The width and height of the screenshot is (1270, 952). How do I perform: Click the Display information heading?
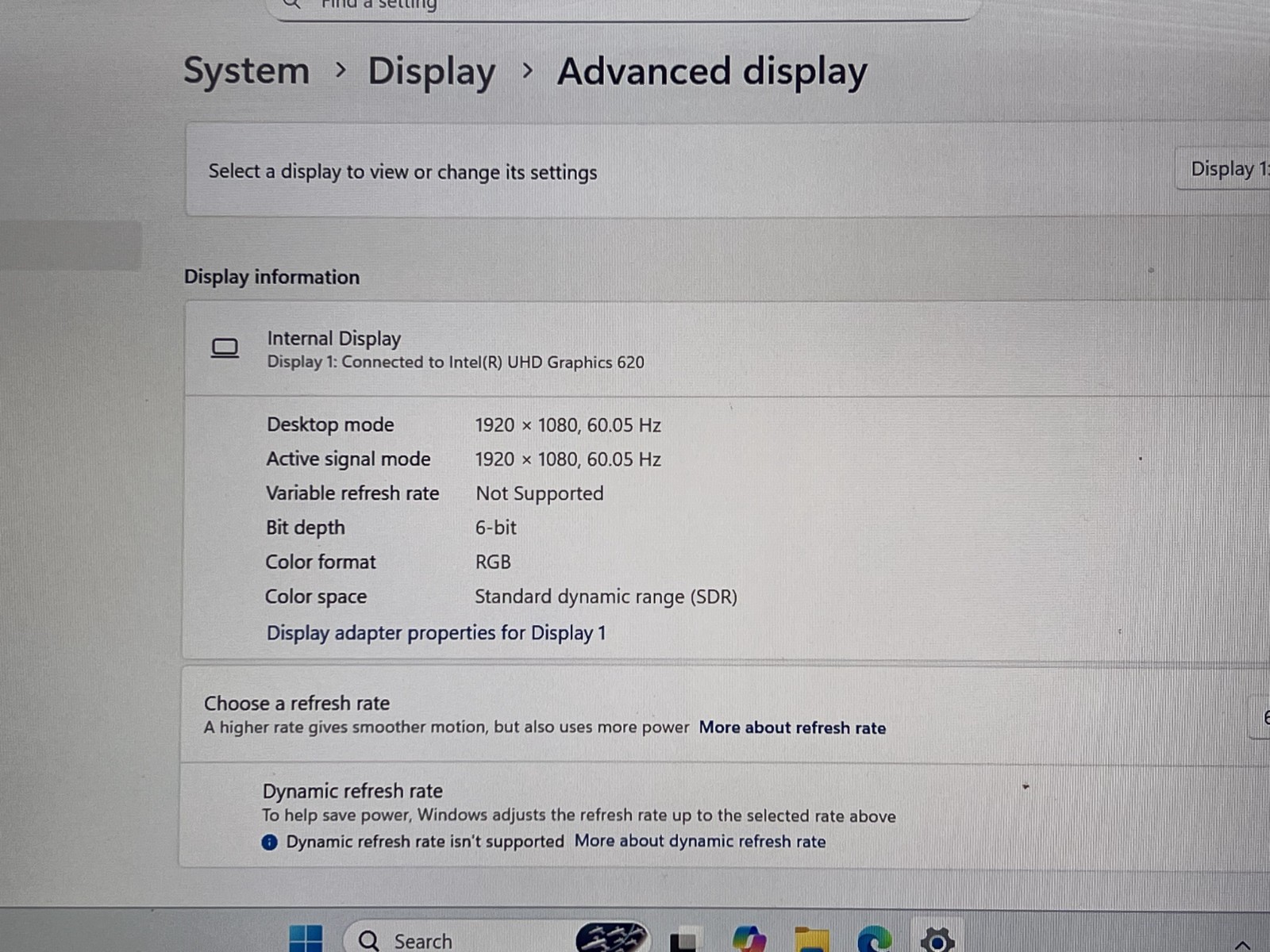coord(271,277)
